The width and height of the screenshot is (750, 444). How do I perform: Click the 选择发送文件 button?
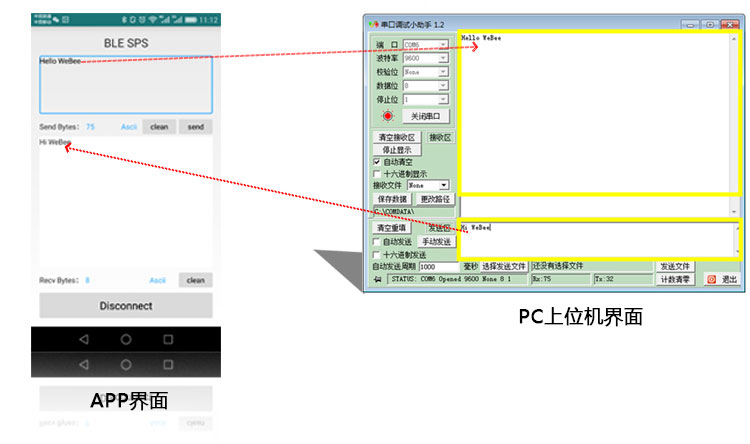[x=503, y=266]
